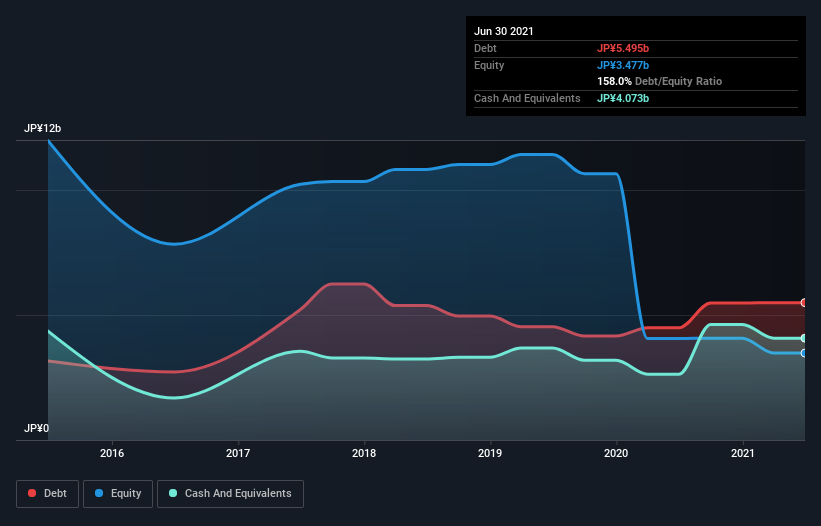The height and width of the screenshot is (526, 821).
Task: Toggle the Equity legend button
Action: [x=118, y=494]
